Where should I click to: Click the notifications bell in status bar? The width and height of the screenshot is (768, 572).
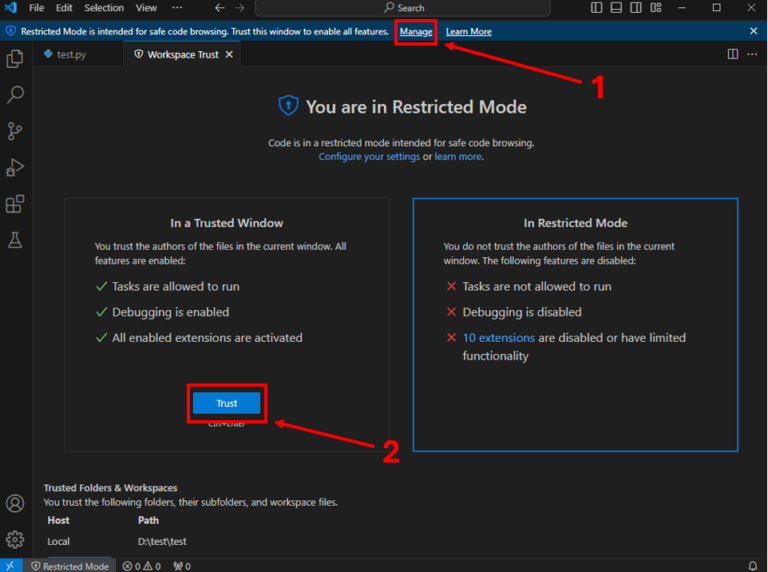pos(752,566)
